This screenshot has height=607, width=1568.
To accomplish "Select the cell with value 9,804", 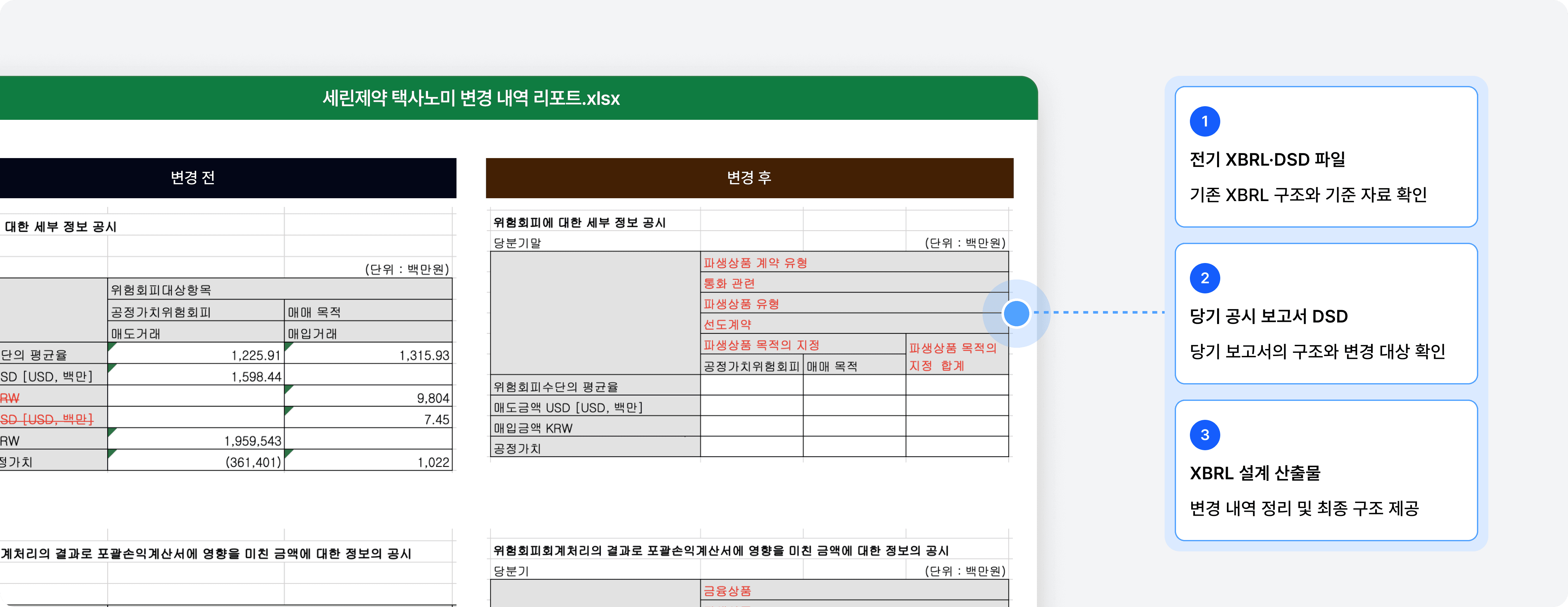I will [368, 396].
